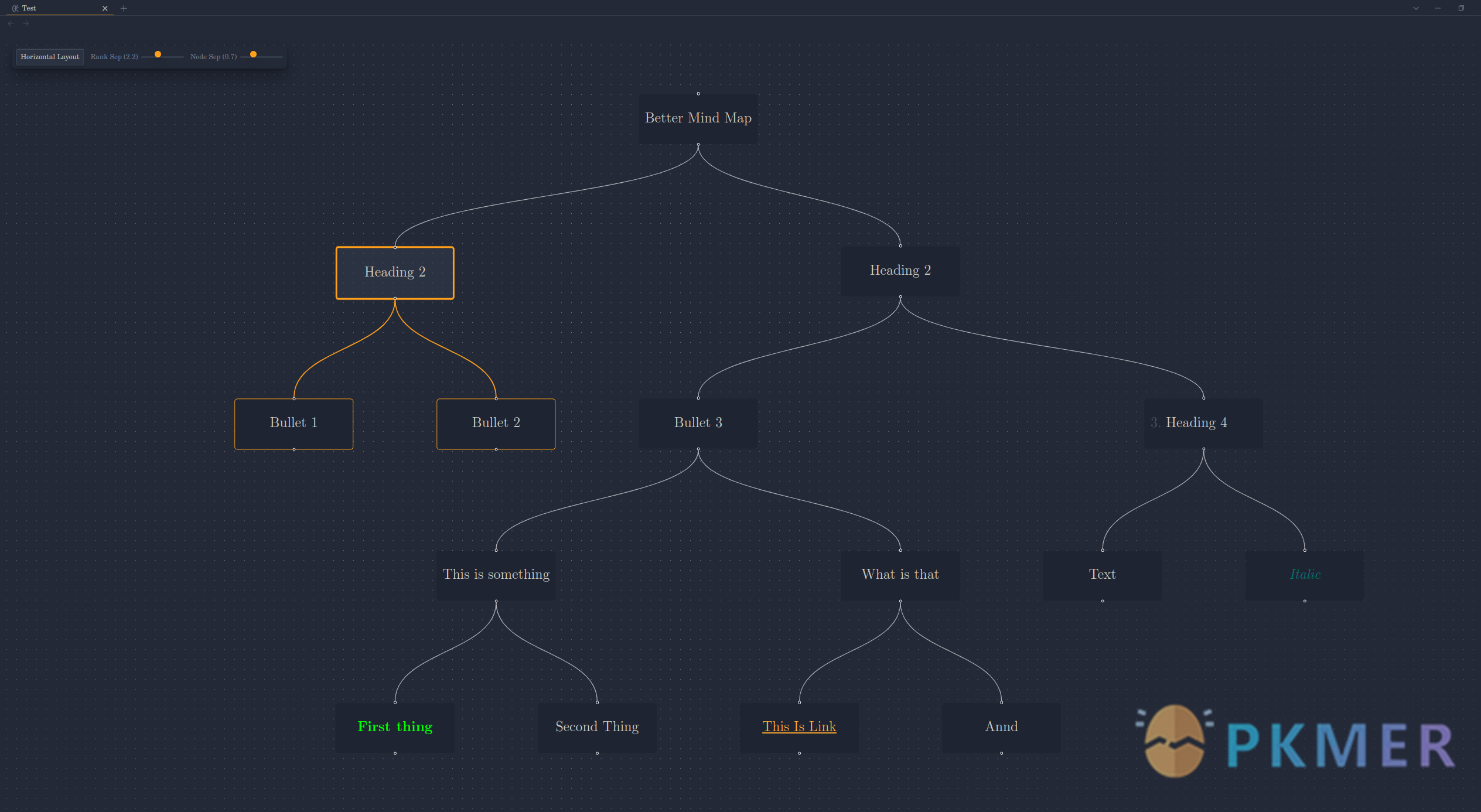Select the Second Thing node

[x=597, y=728]
